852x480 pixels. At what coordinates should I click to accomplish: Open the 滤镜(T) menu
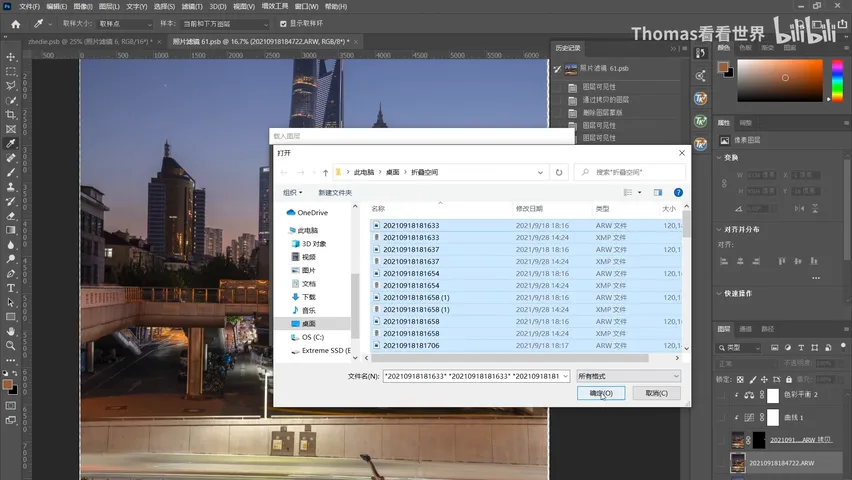pyautogui.click(x=192, y=7)
